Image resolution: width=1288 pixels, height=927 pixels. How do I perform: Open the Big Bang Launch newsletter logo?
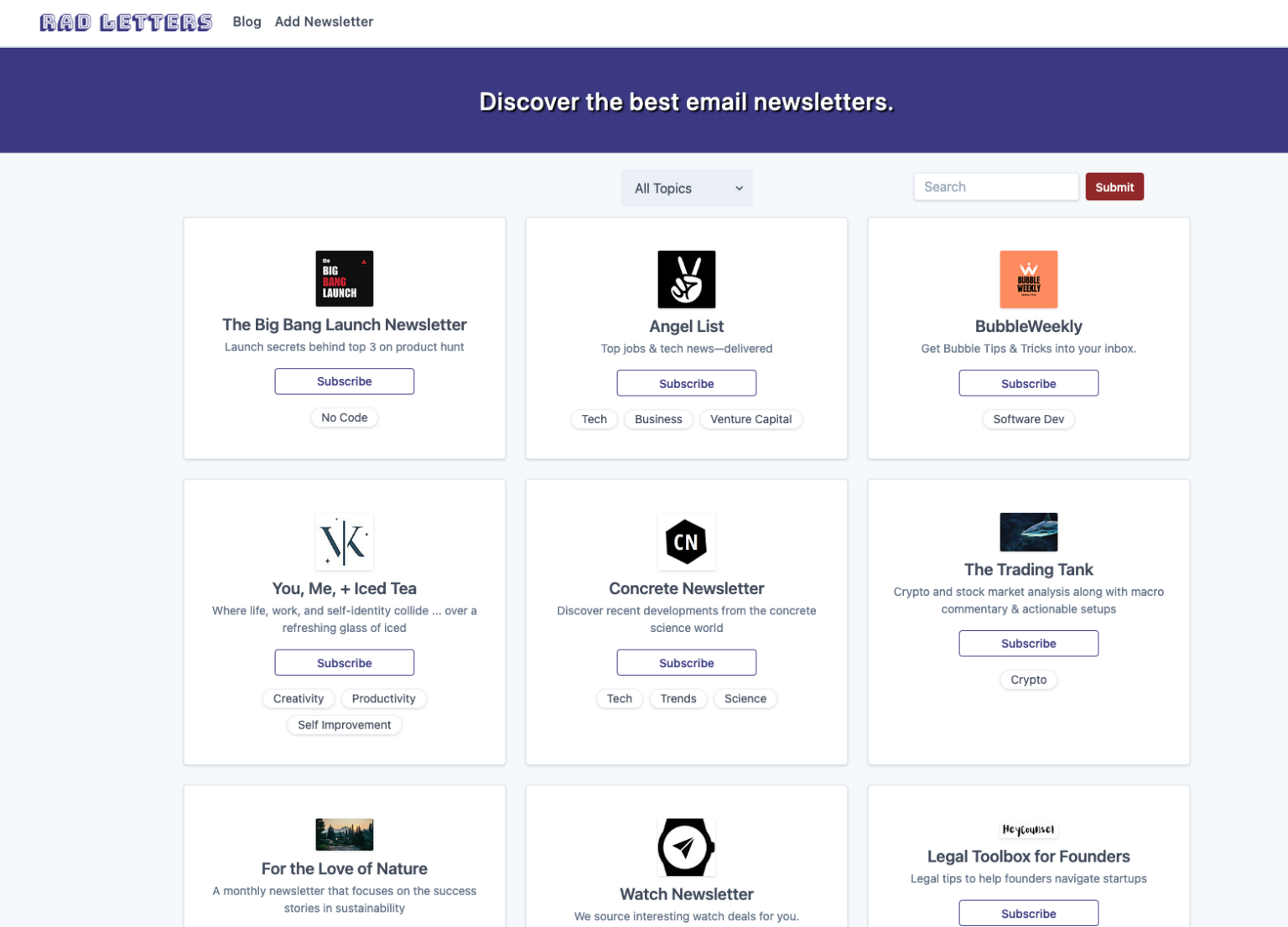(344, 278)
